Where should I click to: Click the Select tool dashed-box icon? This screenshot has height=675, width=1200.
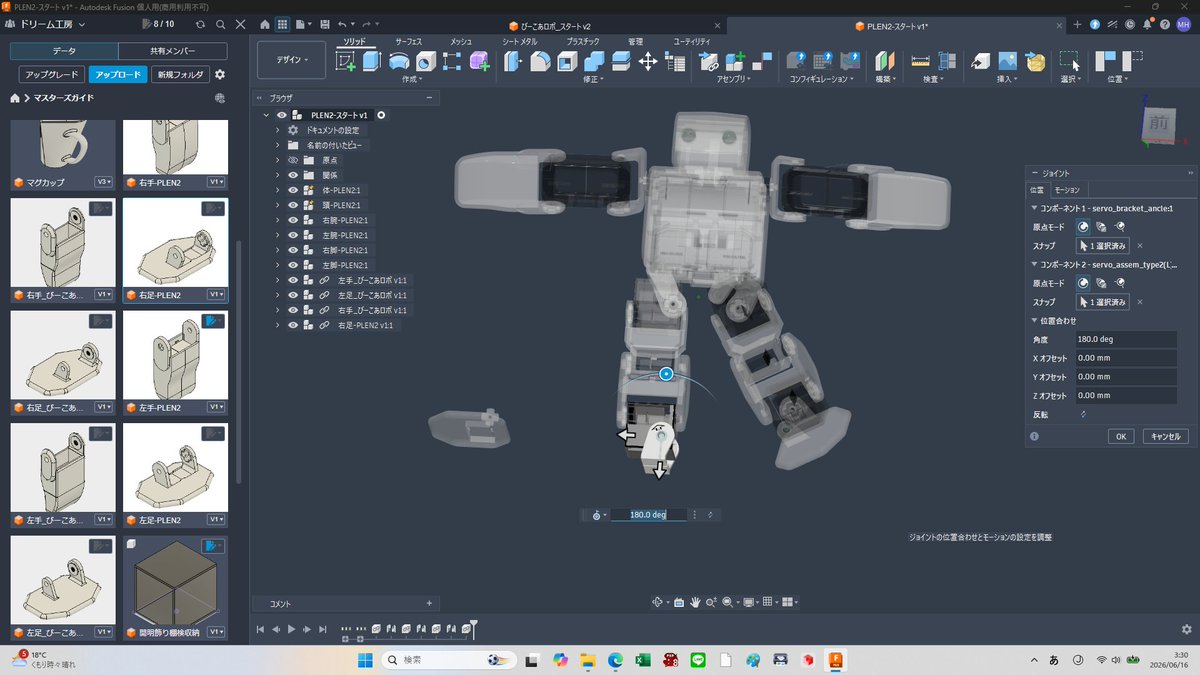coord(1070,61)
